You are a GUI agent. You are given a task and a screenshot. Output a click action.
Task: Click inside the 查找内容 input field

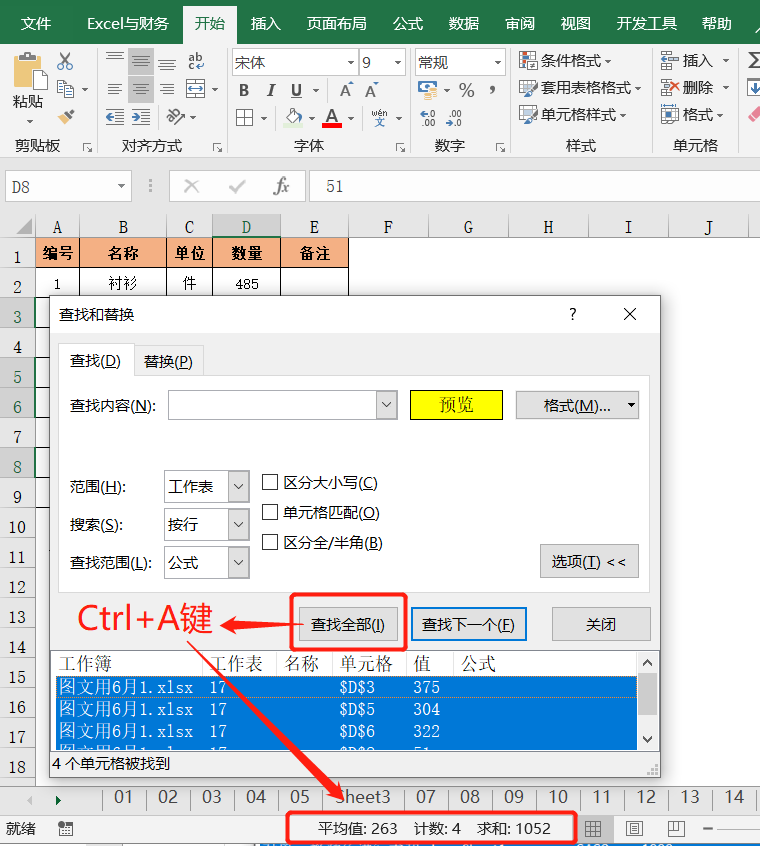point(272,405)
